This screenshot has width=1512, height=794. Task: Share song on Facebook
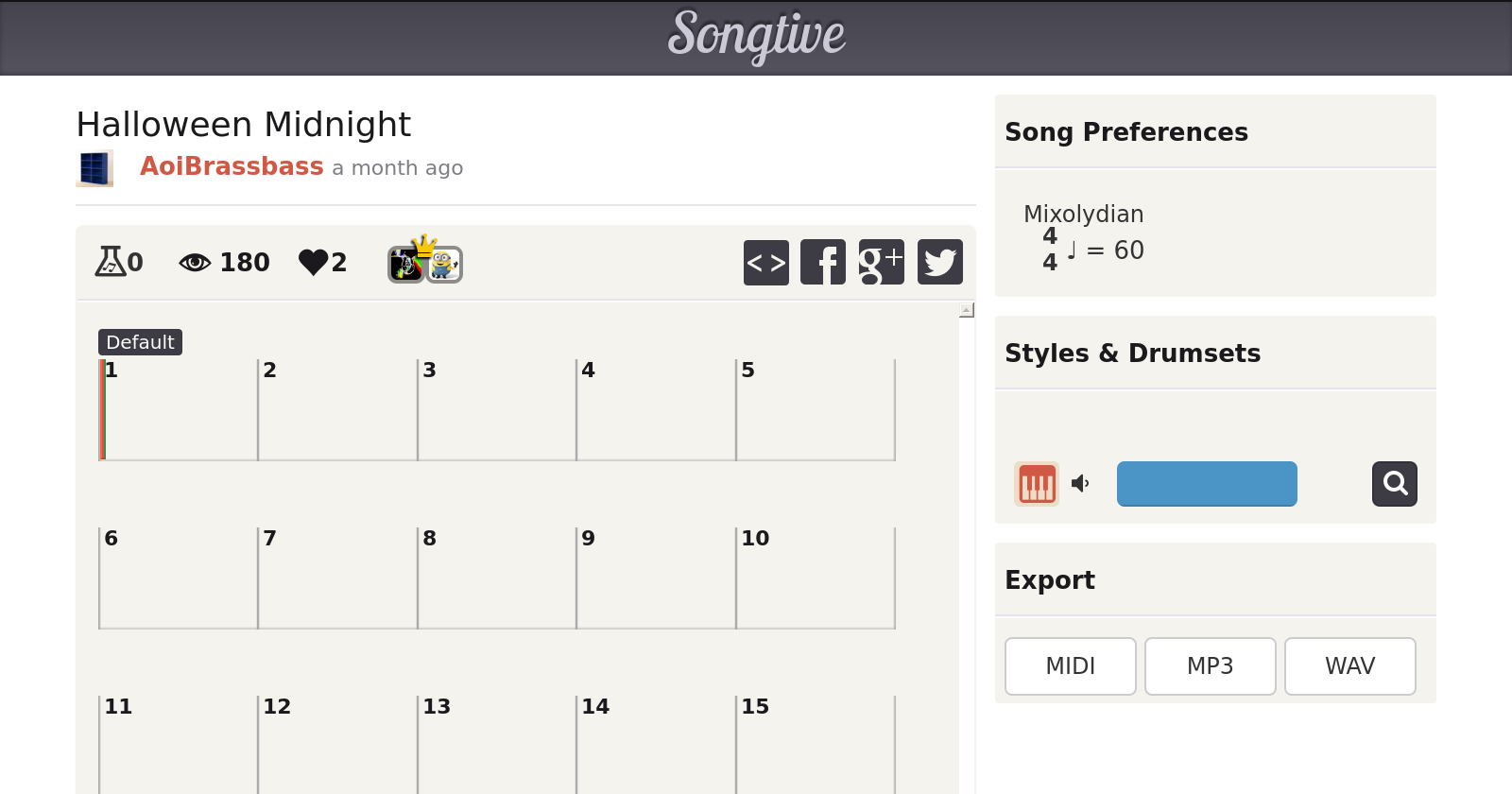[x=823, y=263]
